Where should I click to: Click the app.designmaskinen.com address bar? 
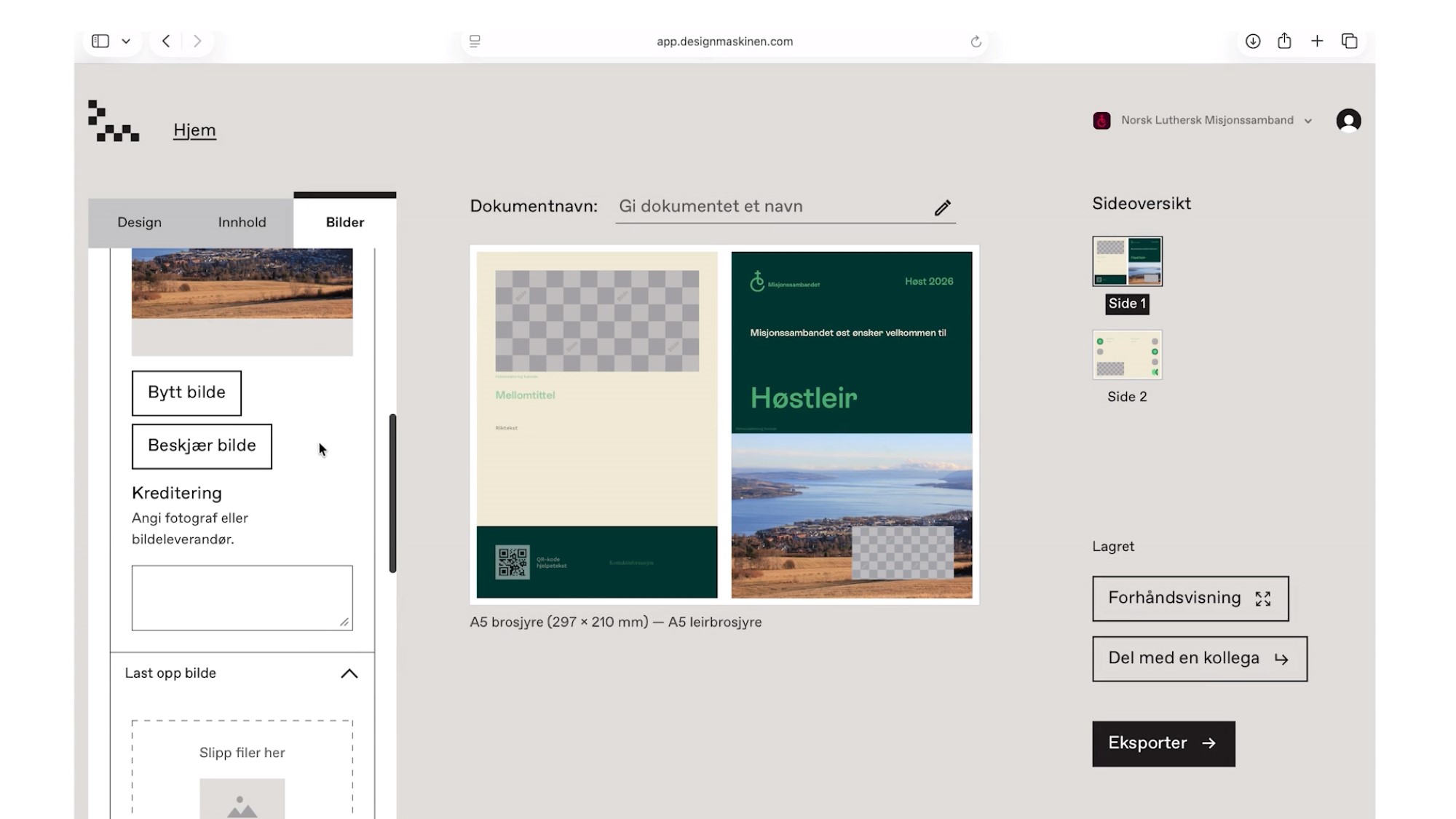pyautogui.click(x=724, y=41)
